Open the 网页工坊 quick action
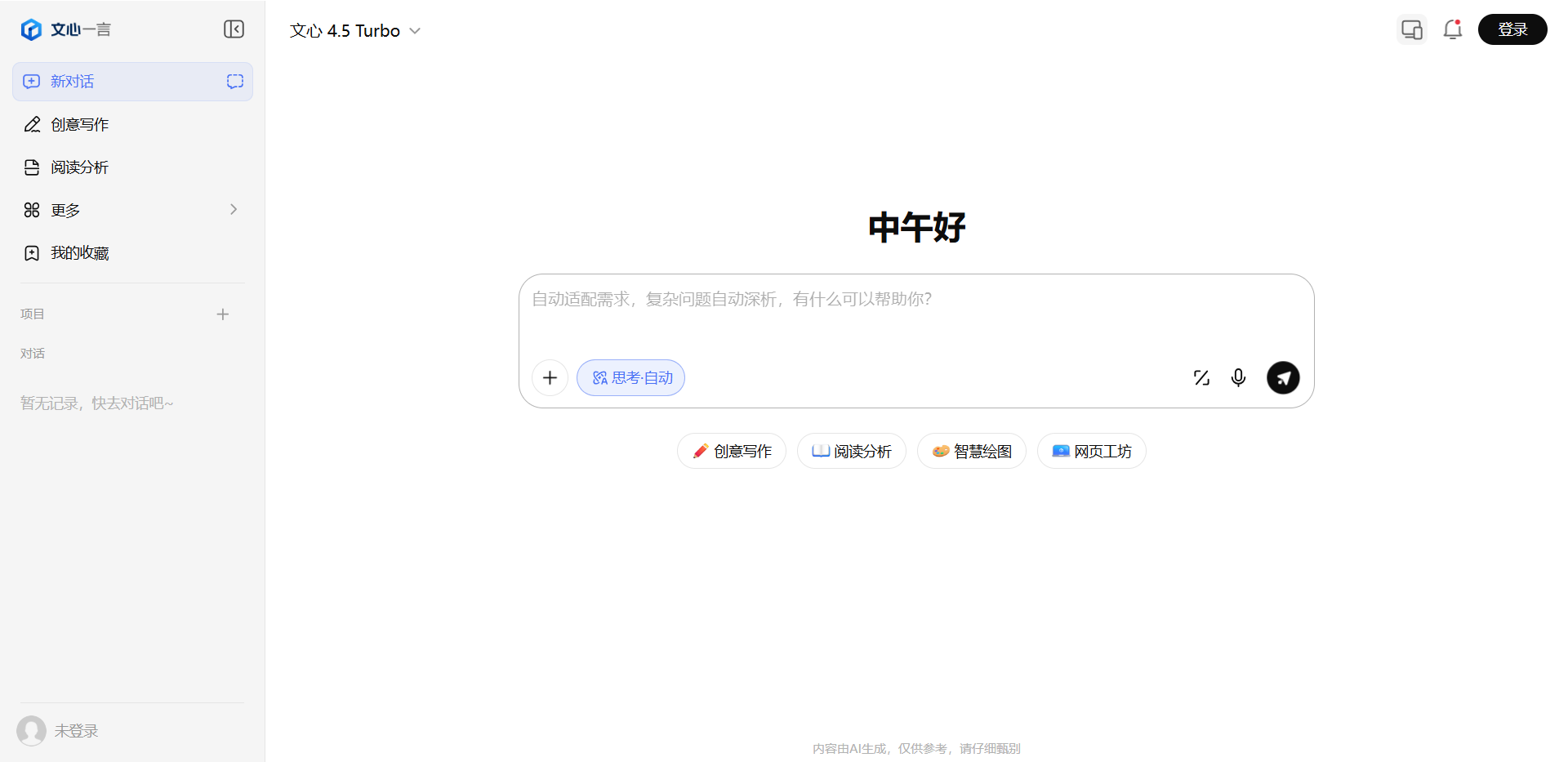 point(1091,450)
